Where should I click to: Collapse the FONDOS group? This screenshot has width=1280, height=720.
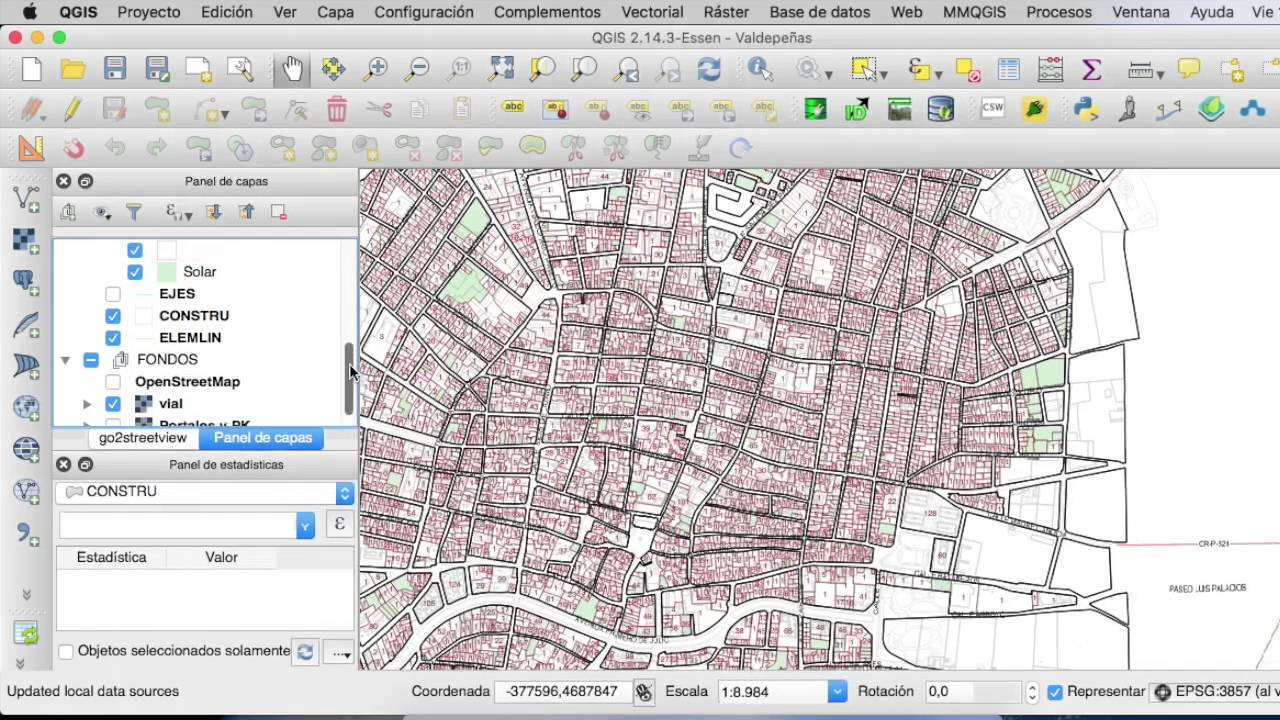click(66, 360)
